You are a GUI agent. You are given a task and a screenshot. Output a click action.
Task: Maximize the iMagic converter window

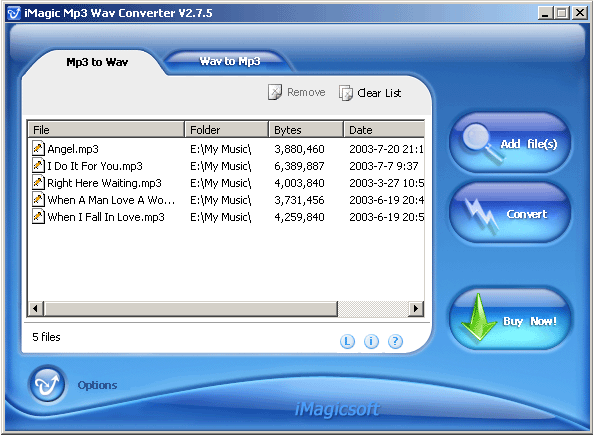562,13
